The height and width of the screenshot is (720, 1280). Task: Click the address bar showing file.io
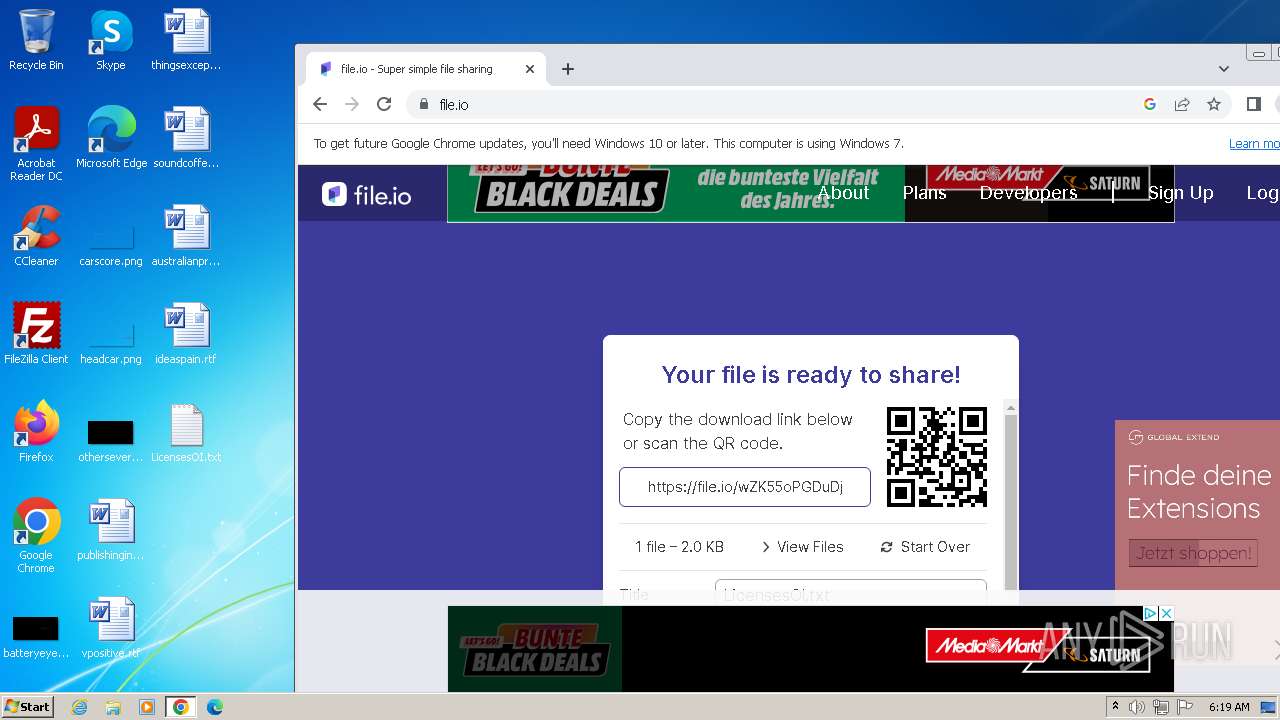(770, 104)
